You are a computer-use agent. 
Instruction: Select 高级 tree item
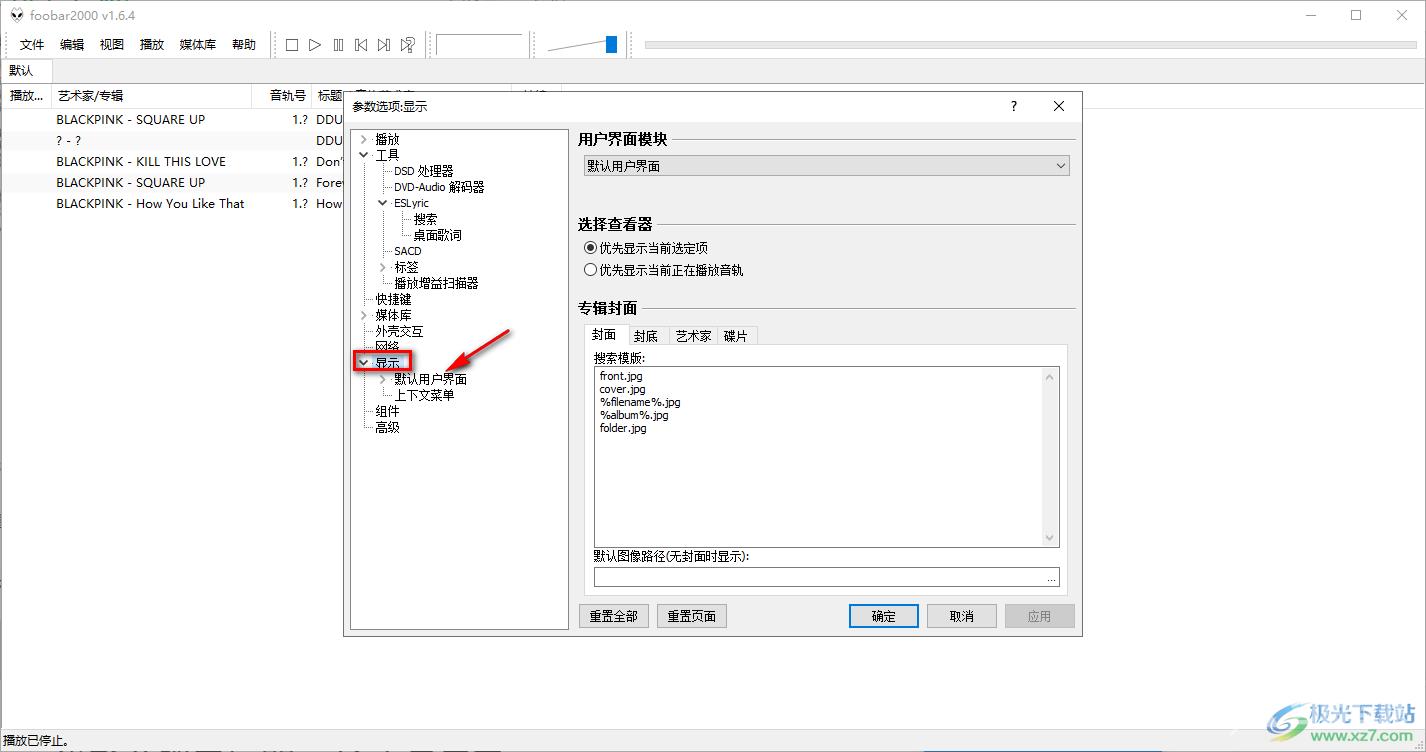tap(387, 427)
